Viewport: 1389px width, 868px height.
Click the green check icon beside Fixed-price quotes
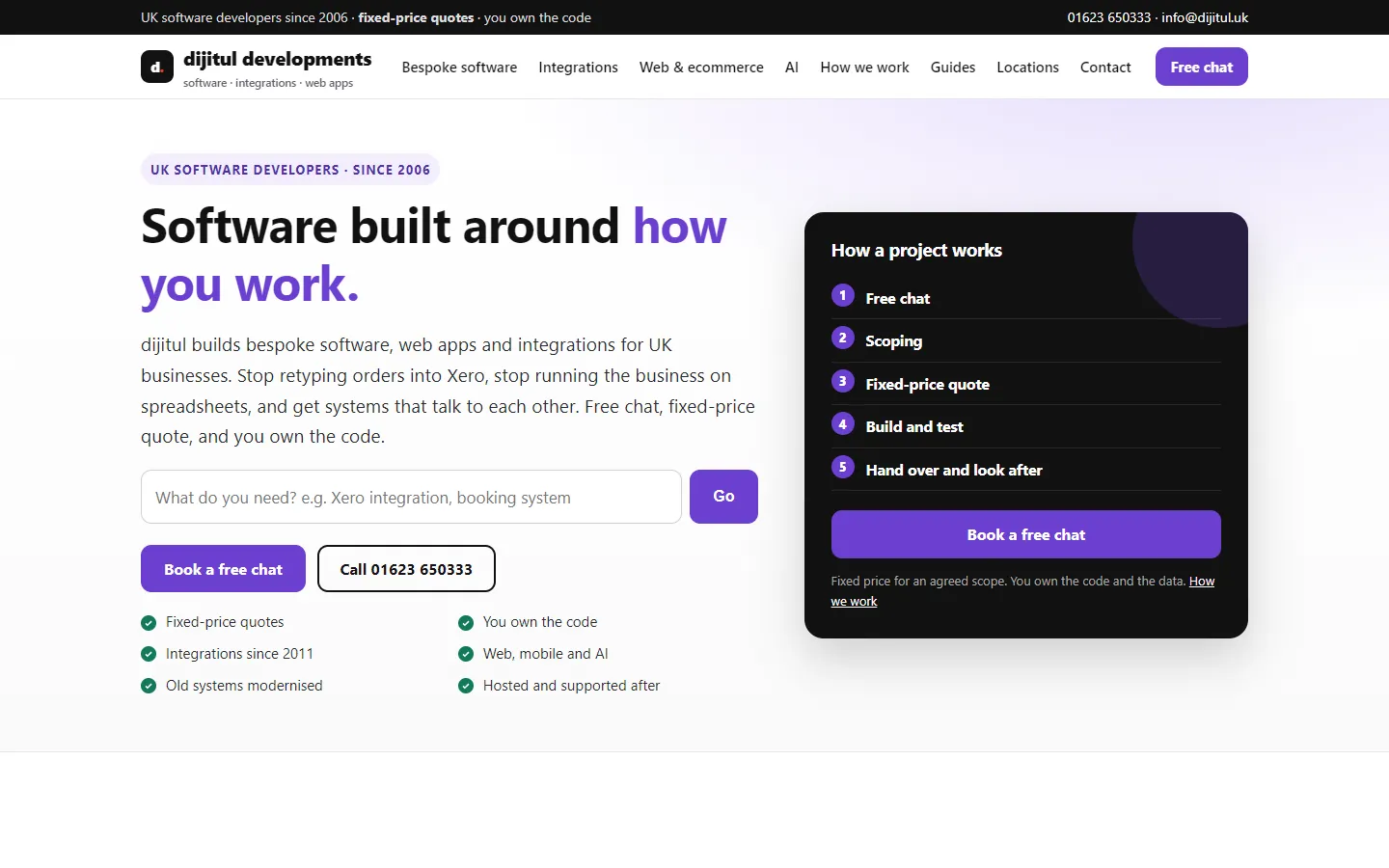pyautogui.click(x=149, y=622)
